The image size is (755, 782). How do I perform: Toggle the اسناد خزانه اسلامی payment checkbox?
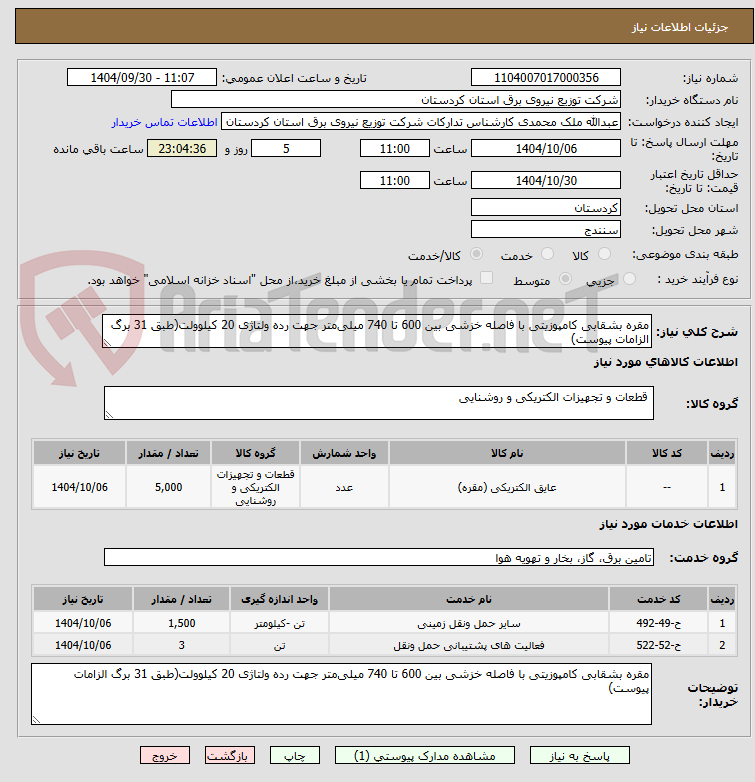[486, 278]
